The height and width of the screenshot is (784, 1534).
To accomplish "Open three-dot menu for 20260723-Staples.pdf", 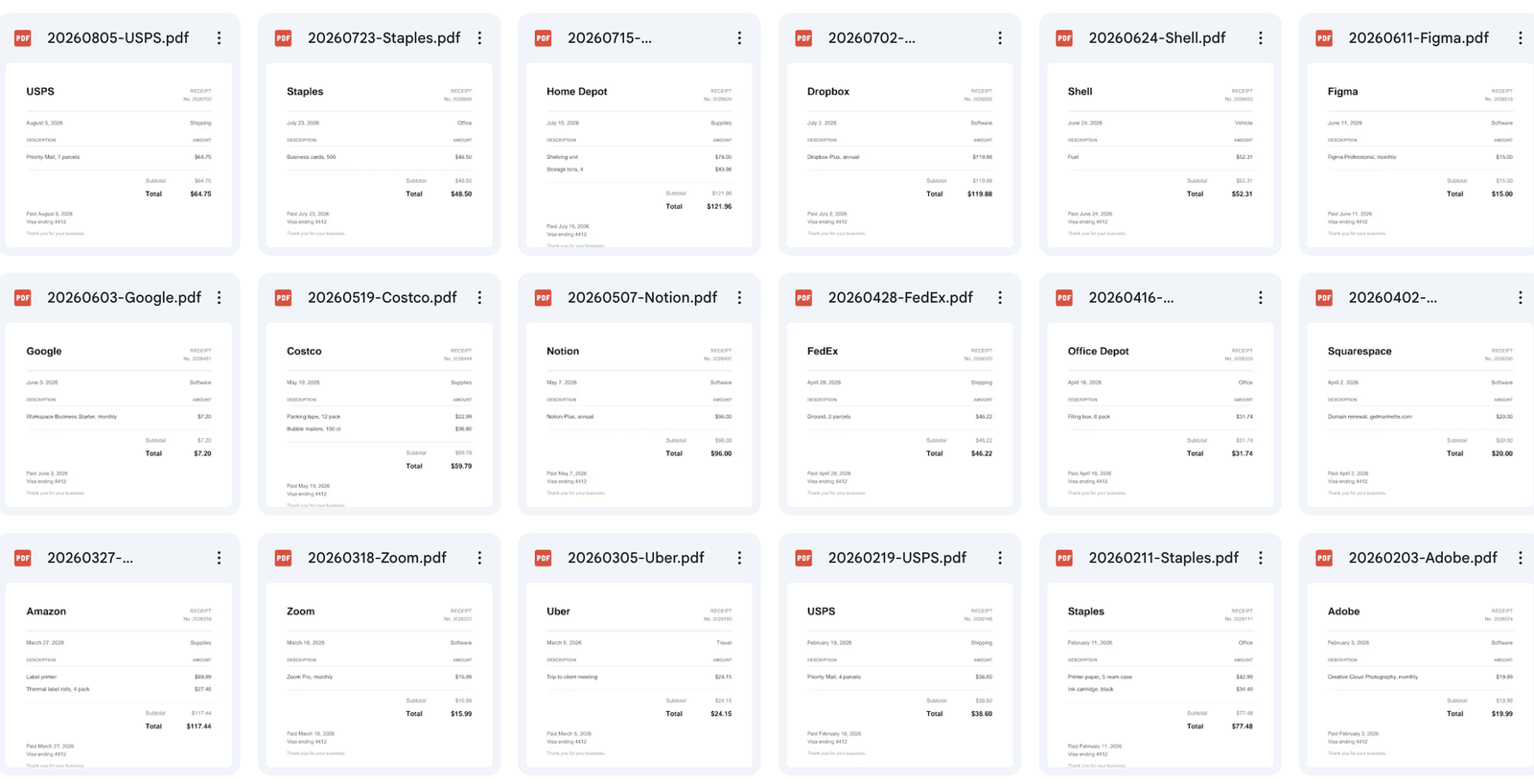I will tap(479, 38).
